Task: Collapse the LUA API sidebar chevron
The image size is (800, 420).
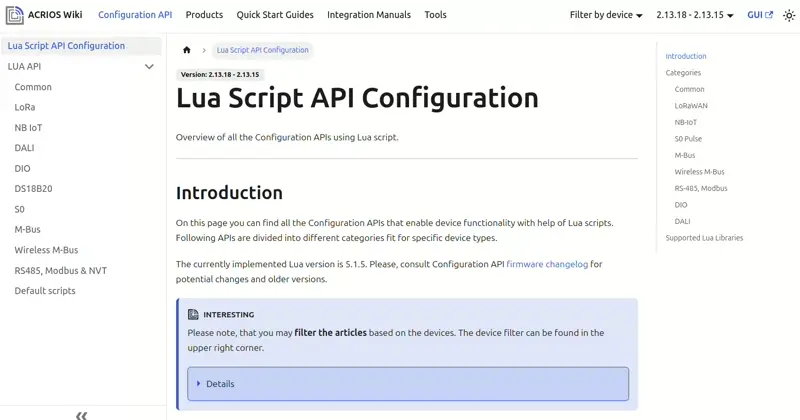Action: pyautogui.click(x=149, y=67)
